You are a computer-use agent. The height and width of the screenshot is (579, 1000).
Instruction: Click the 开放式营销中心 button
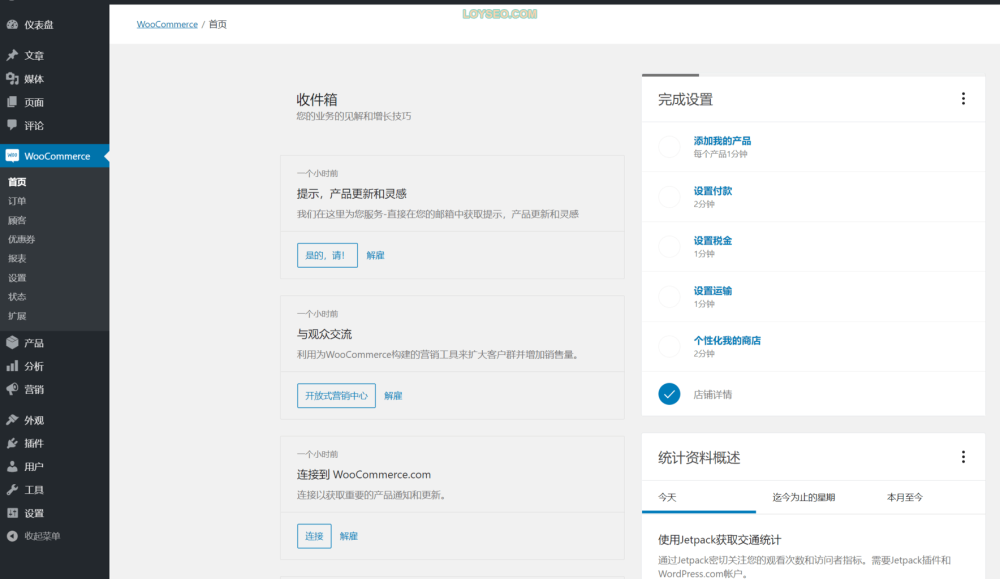pos(336,395)
